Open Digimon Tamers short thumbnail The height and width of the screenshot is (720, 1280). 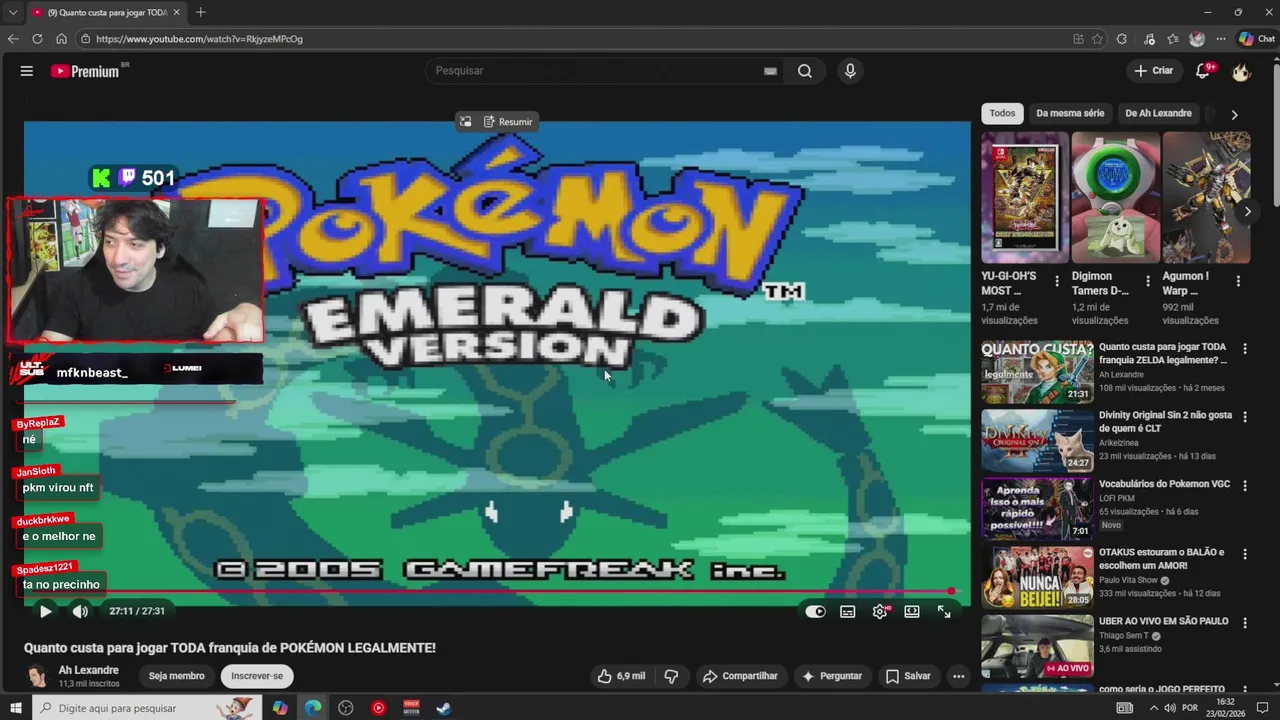[1116, 198]
